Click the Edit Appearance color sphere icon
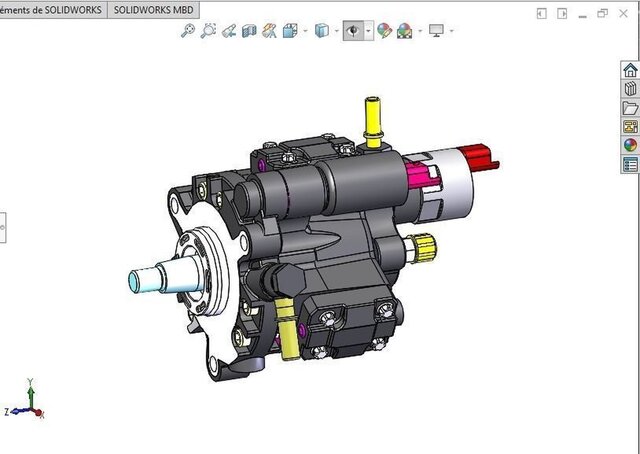The height and width of the screenshot is (454, 640). 384,31
